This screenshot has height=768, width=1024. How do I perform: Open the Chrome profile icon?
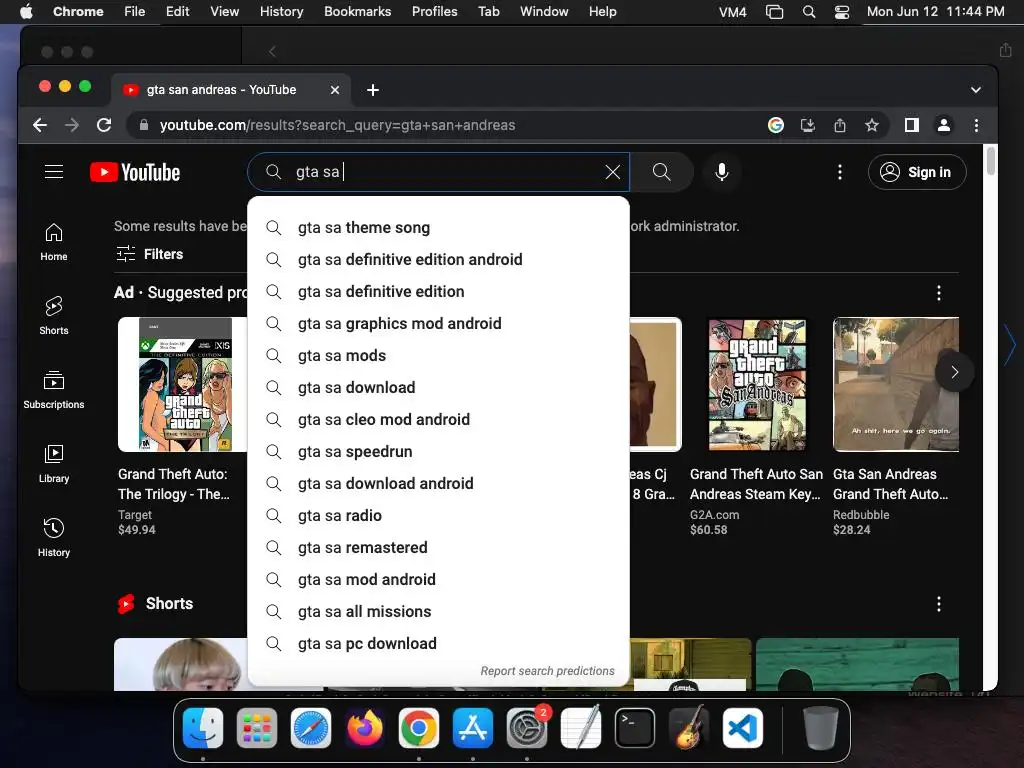coord(944,125)
